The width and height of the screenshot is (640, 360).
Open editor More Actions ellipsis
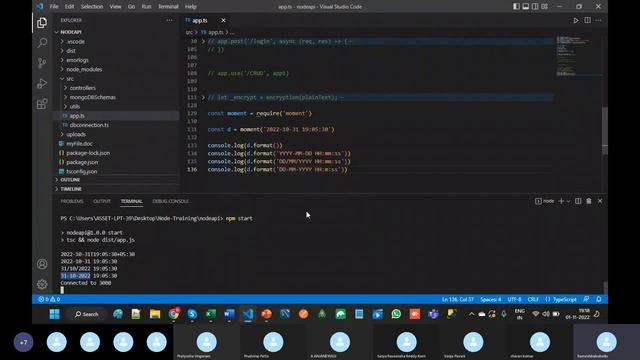598,20
